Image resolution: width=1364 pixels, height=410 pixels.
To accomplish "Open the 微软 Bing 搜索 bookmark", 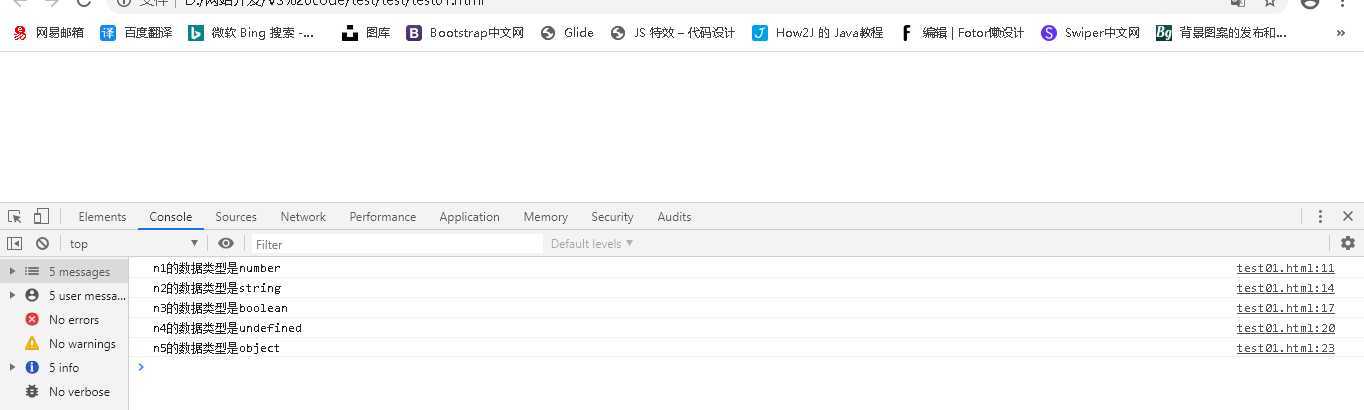I will click(x=252, y=33).
